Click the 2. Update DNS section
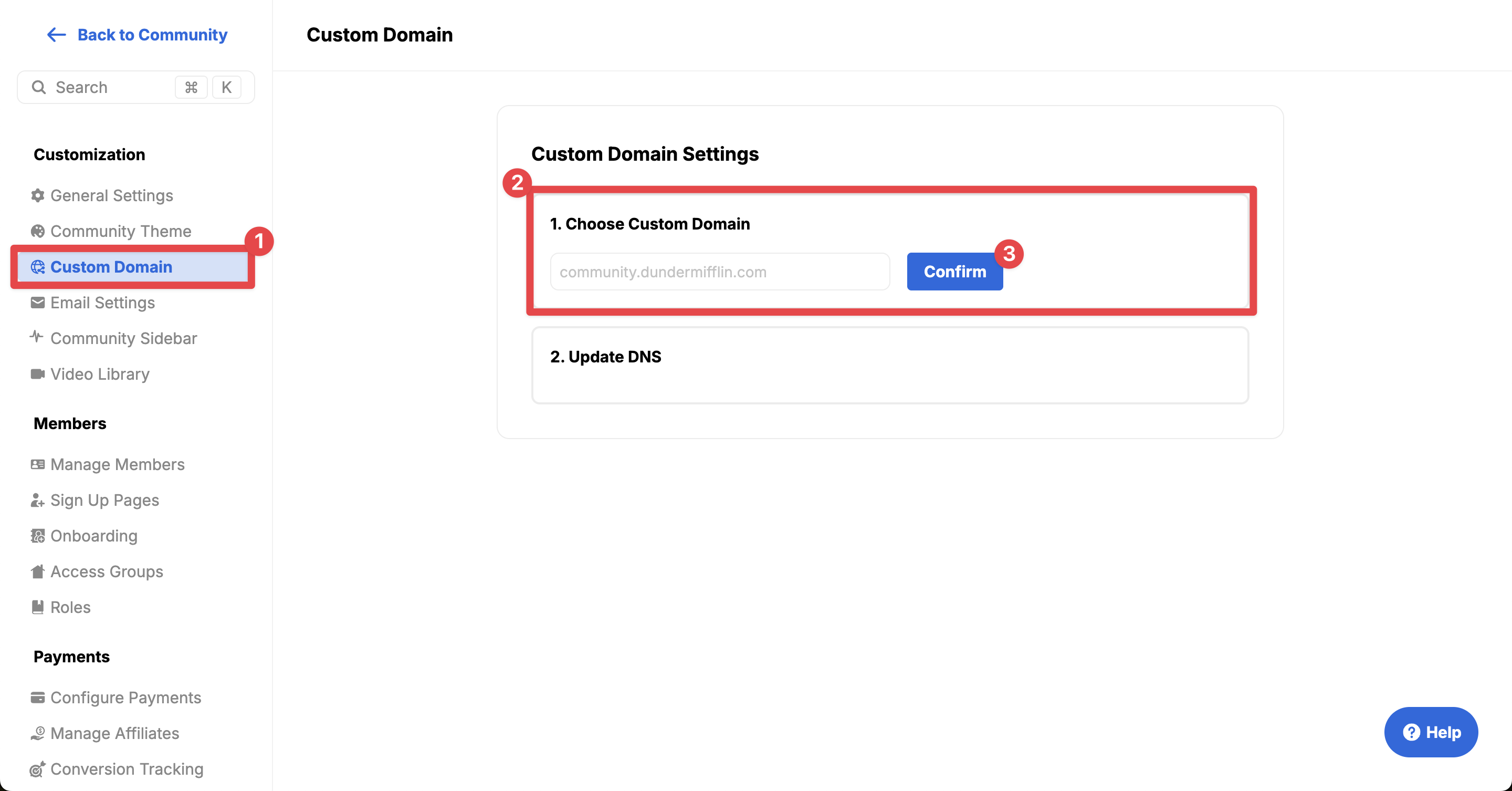 (890, 365)
